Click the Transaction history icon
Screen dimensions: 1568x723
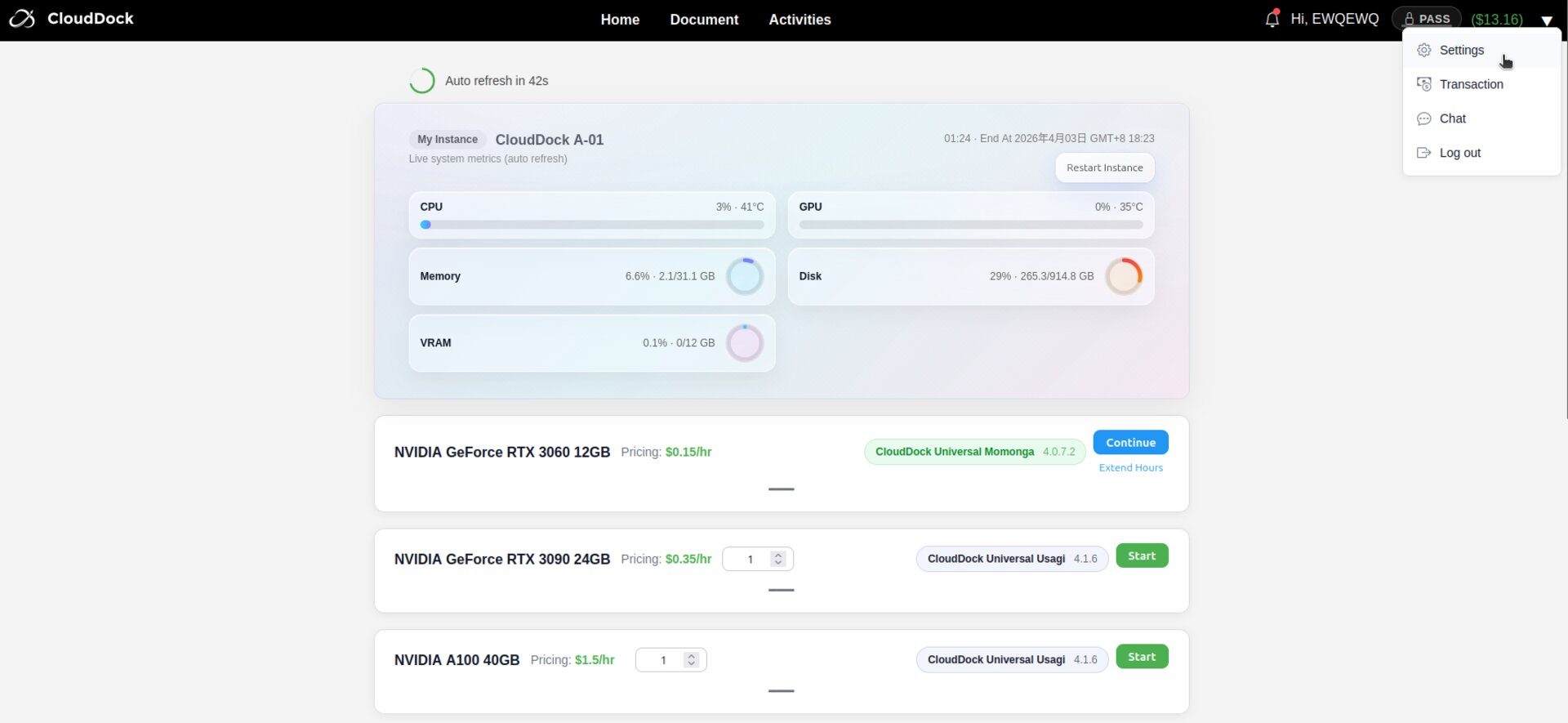point(1423,85)
